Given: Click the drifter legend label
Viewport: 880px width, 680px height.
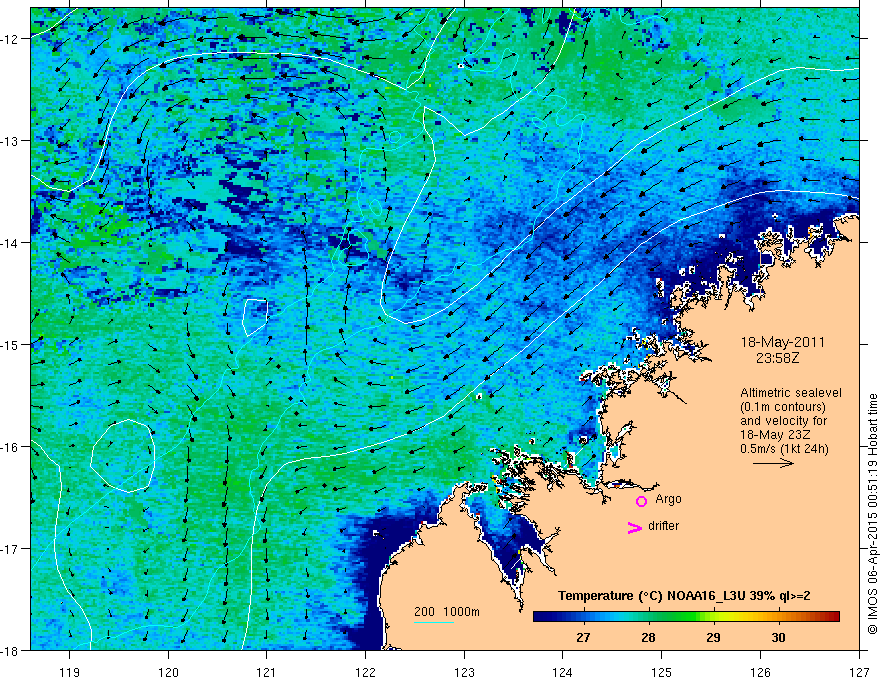Looking at the screenshot, I should coord(663,526).
